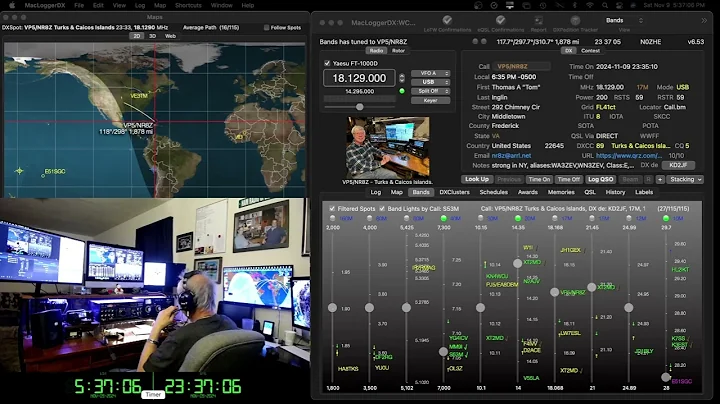
Task: Click the 20M band slider knob
Action: click(x=518, y=264)
